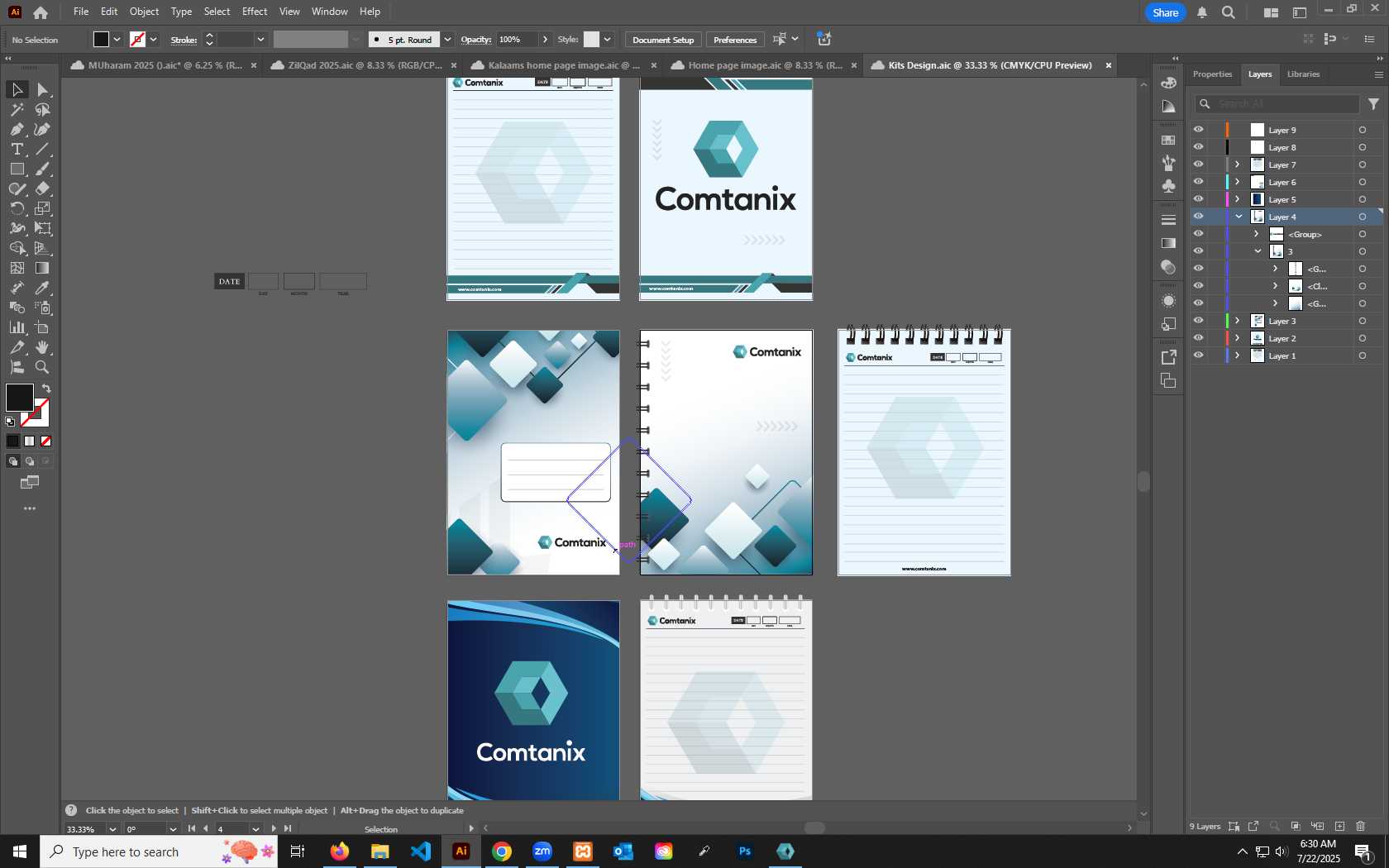Expand Layer 5 contents
The width and height of the screenshot is (1389, 868).
point(1238,199)
